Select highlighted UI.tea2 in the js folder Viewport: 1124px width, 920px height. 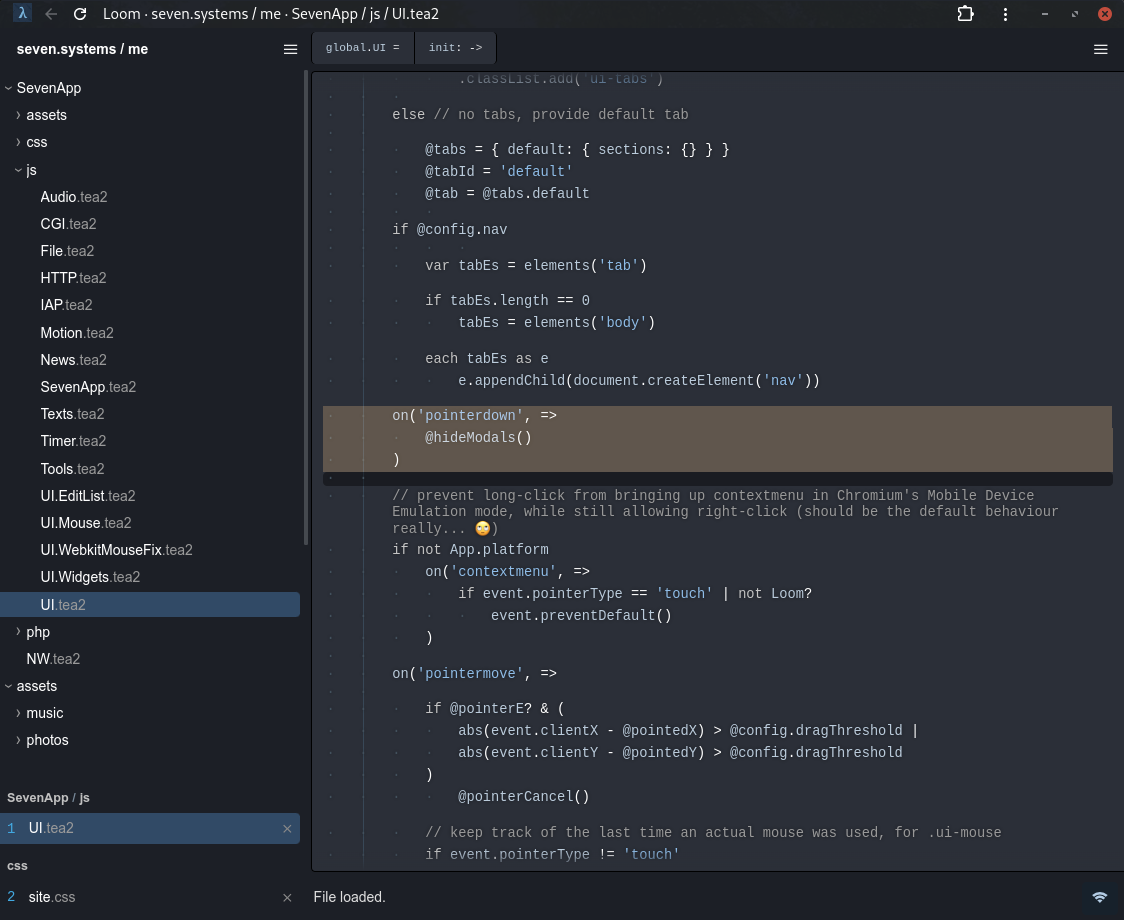click(x=150, y=604)
